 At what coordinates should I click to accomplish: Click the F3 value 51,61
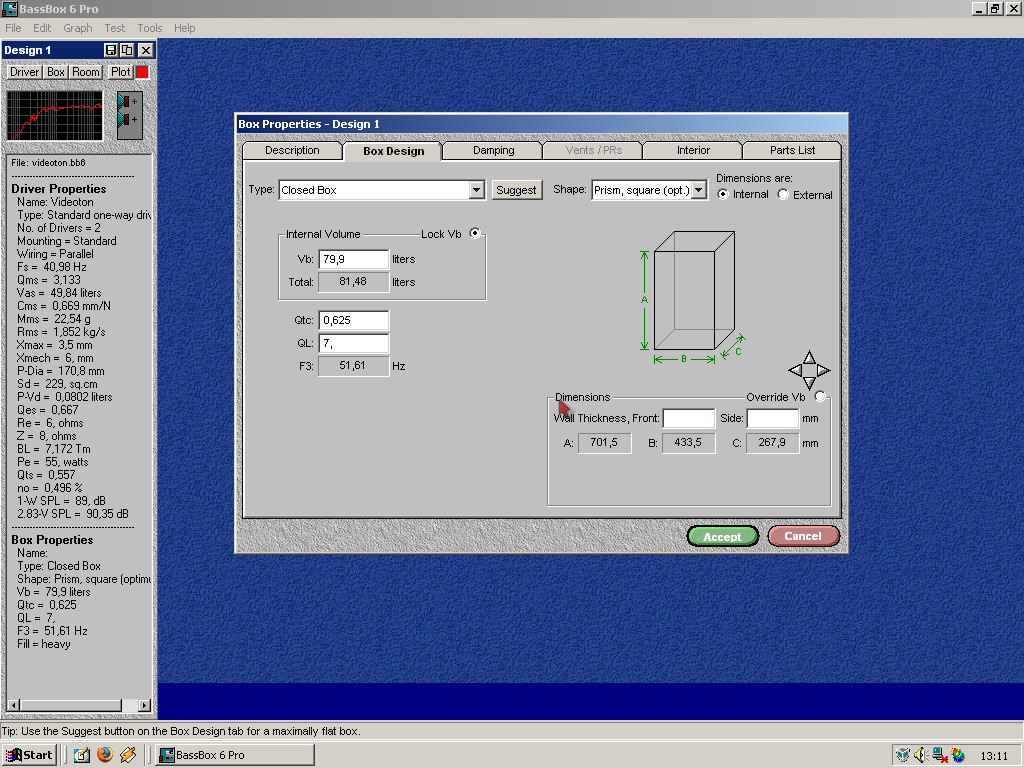[x=353, y=366]
